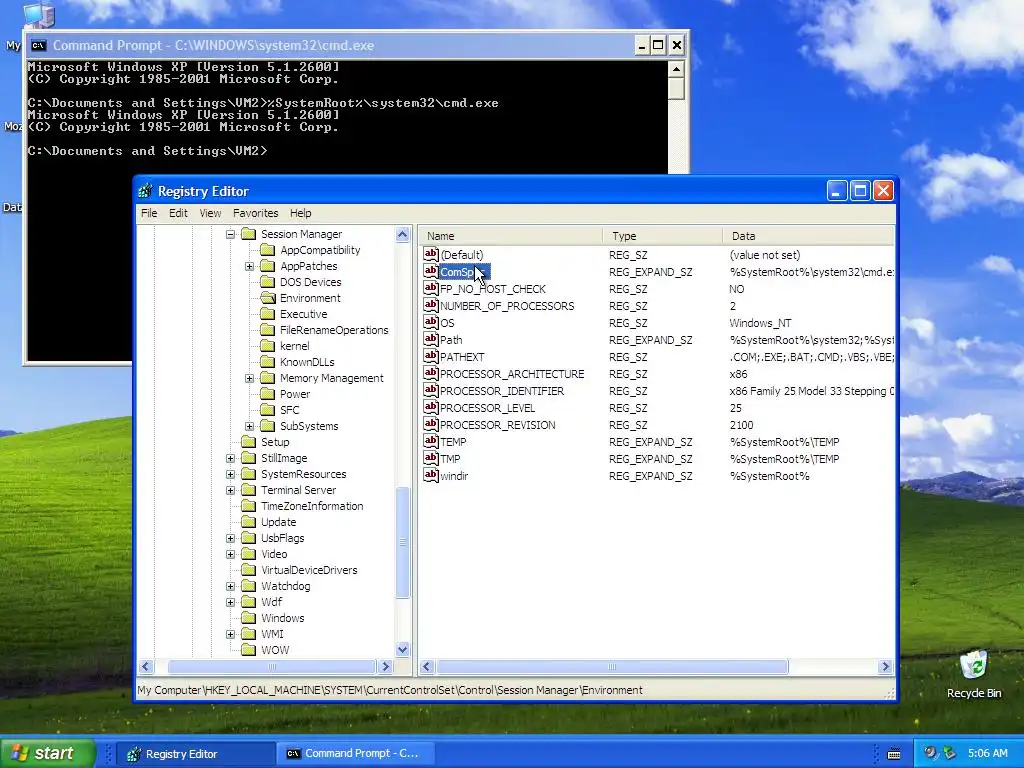
Task: Switch to Command Prompt taskbar button
Action: pyautogui.click(x=355, y=754)
